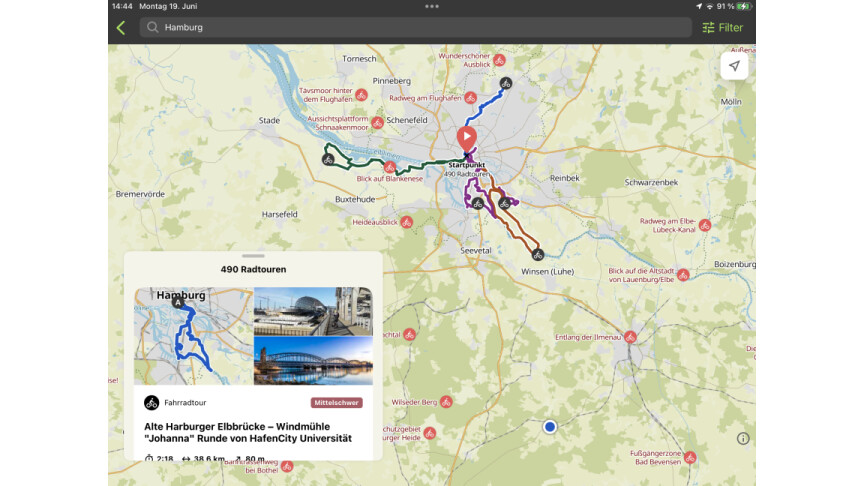Tap the Mittelschwer difficulty badge

tap(337, 403)
